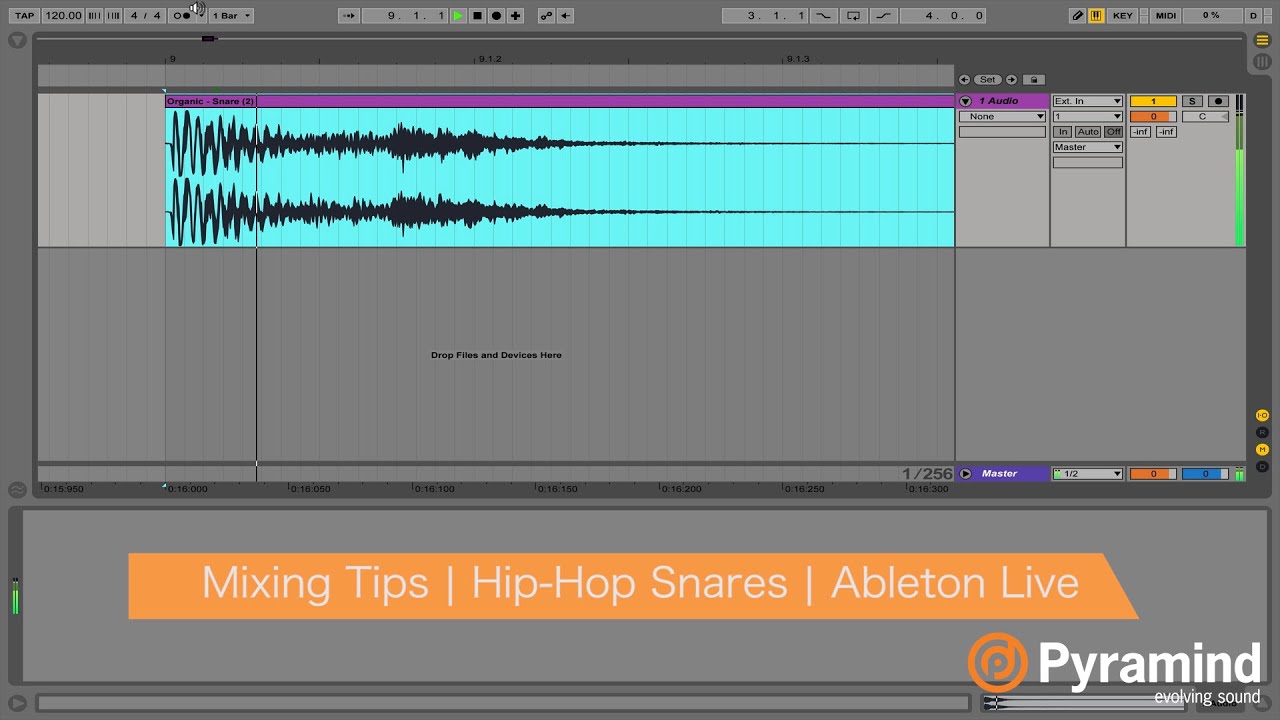Enable KEY map mode
The image size is (1280, 720).
(1123, 15)
